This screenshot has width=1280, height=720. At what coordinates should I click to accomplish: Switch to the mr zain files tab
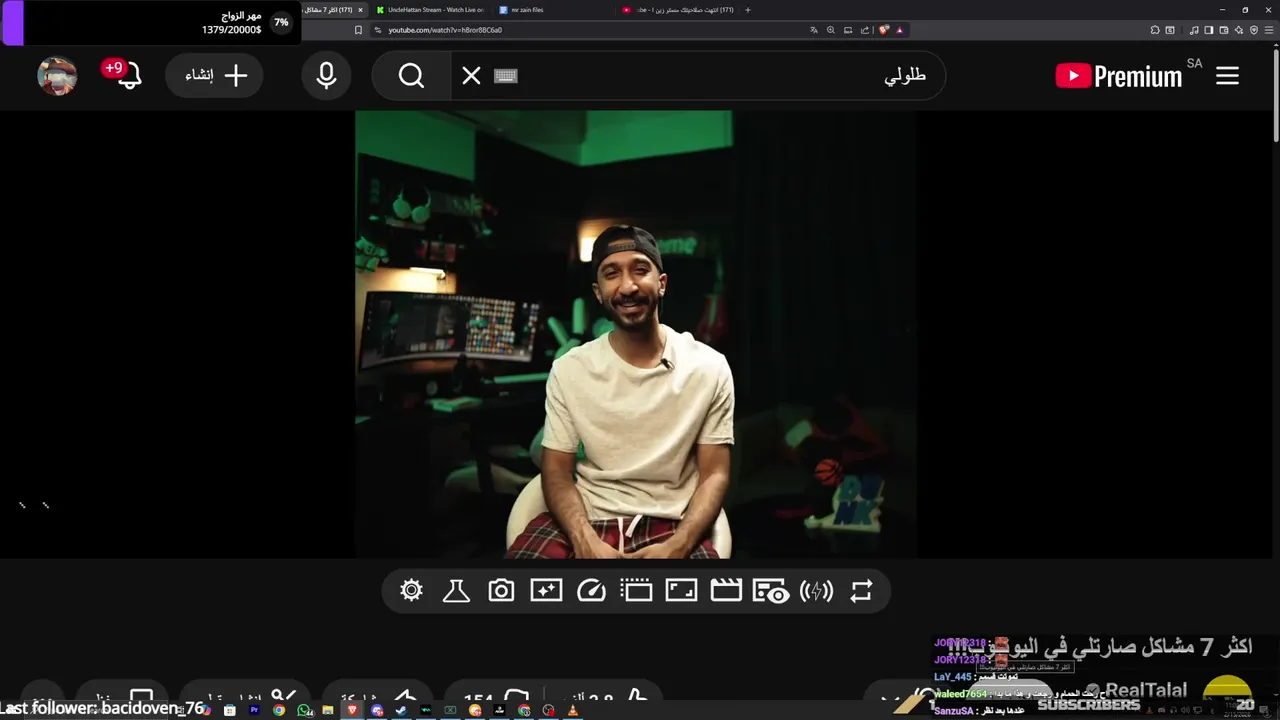click(x=525, y=10)
